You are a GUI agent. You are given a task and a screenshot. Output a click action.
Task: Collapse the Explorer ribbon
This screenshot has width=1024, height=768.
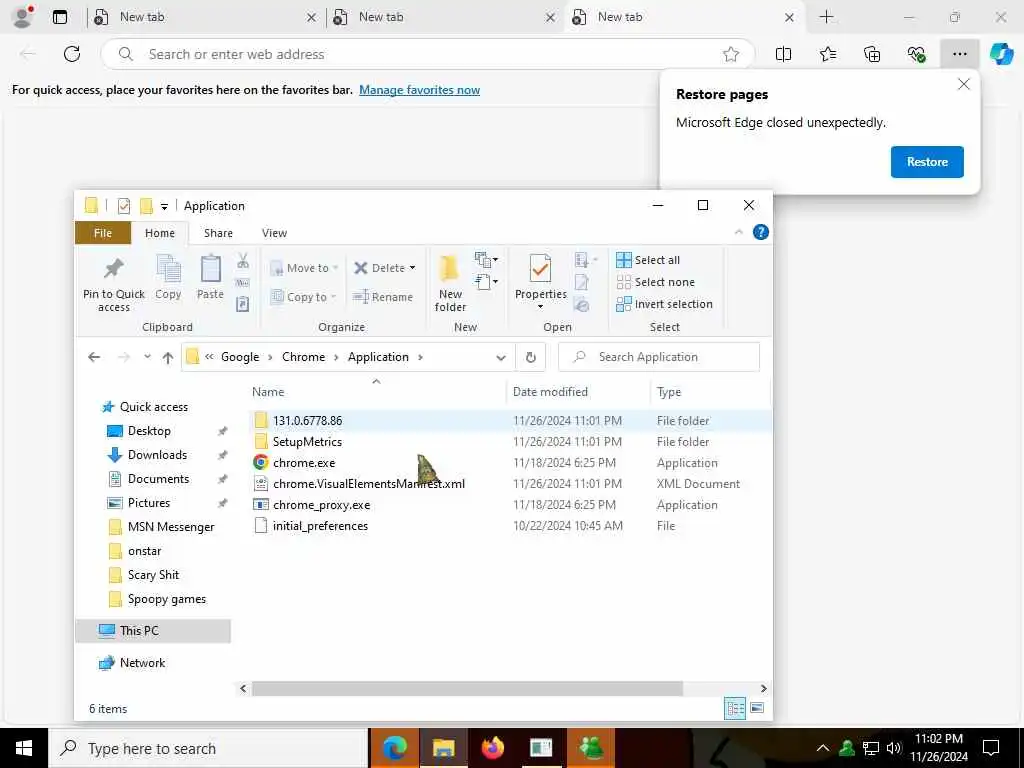[x=739, y=232]
